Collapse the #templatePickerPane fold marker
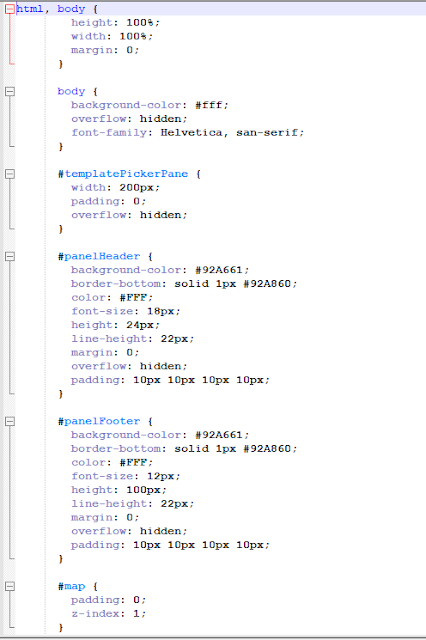The image size is (426, 640). [x=10, y=174]
